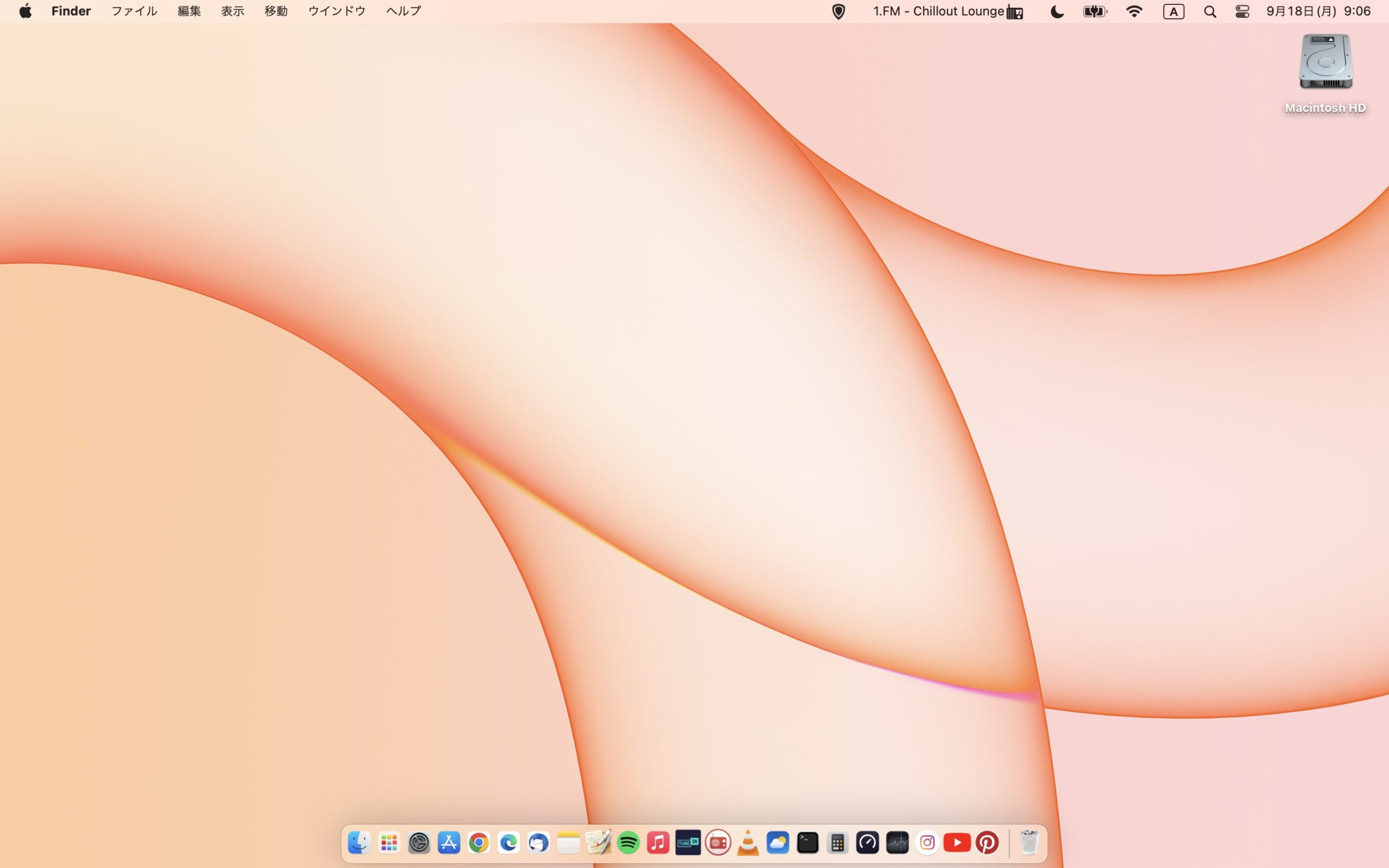Open the ファイル menu

[x=135, y=11]
